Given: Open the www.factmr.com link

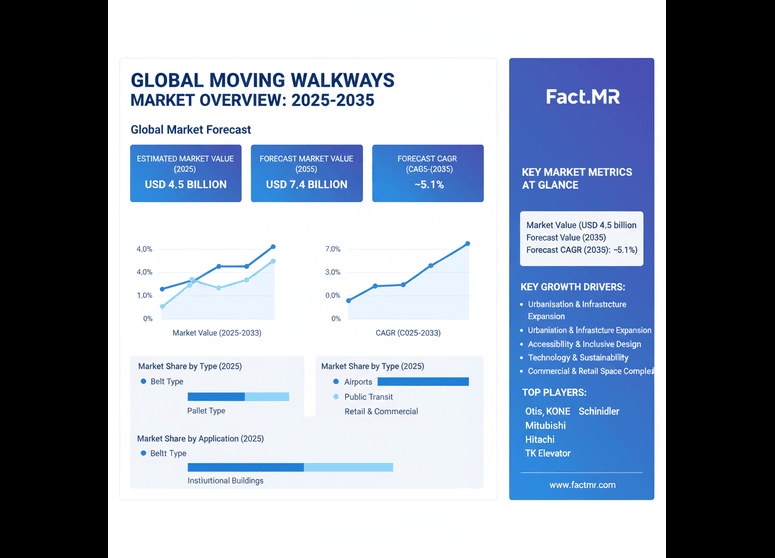Looking at the screenshot, I should click(x=582, y=485).
